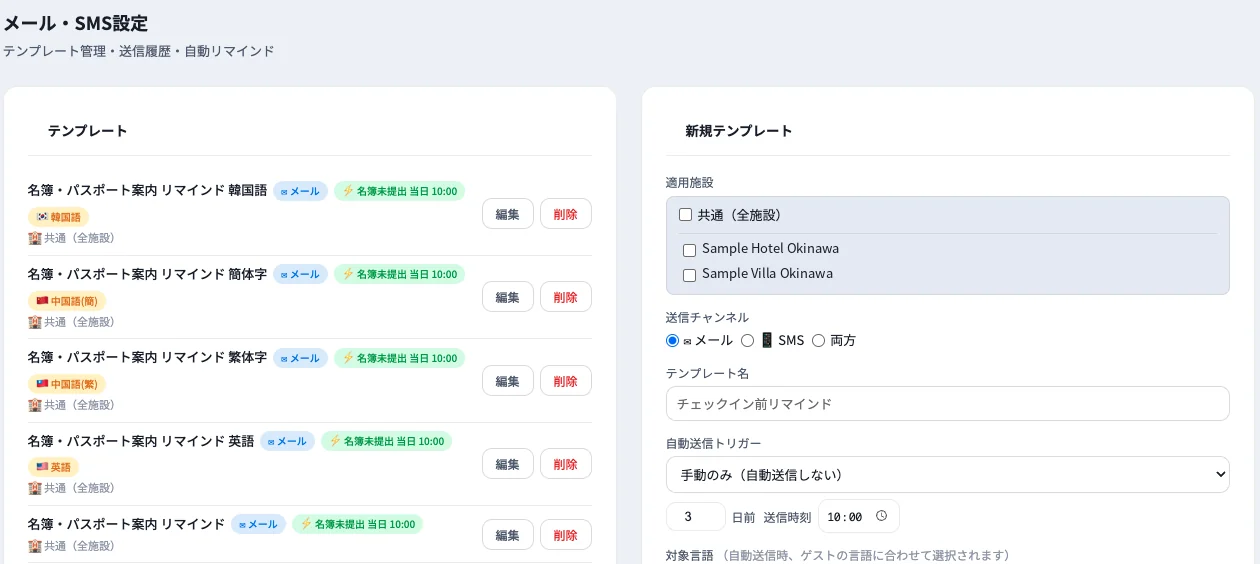Click the 新規テンプレート heading
The image size is (1260, 564).
[738, 131]
